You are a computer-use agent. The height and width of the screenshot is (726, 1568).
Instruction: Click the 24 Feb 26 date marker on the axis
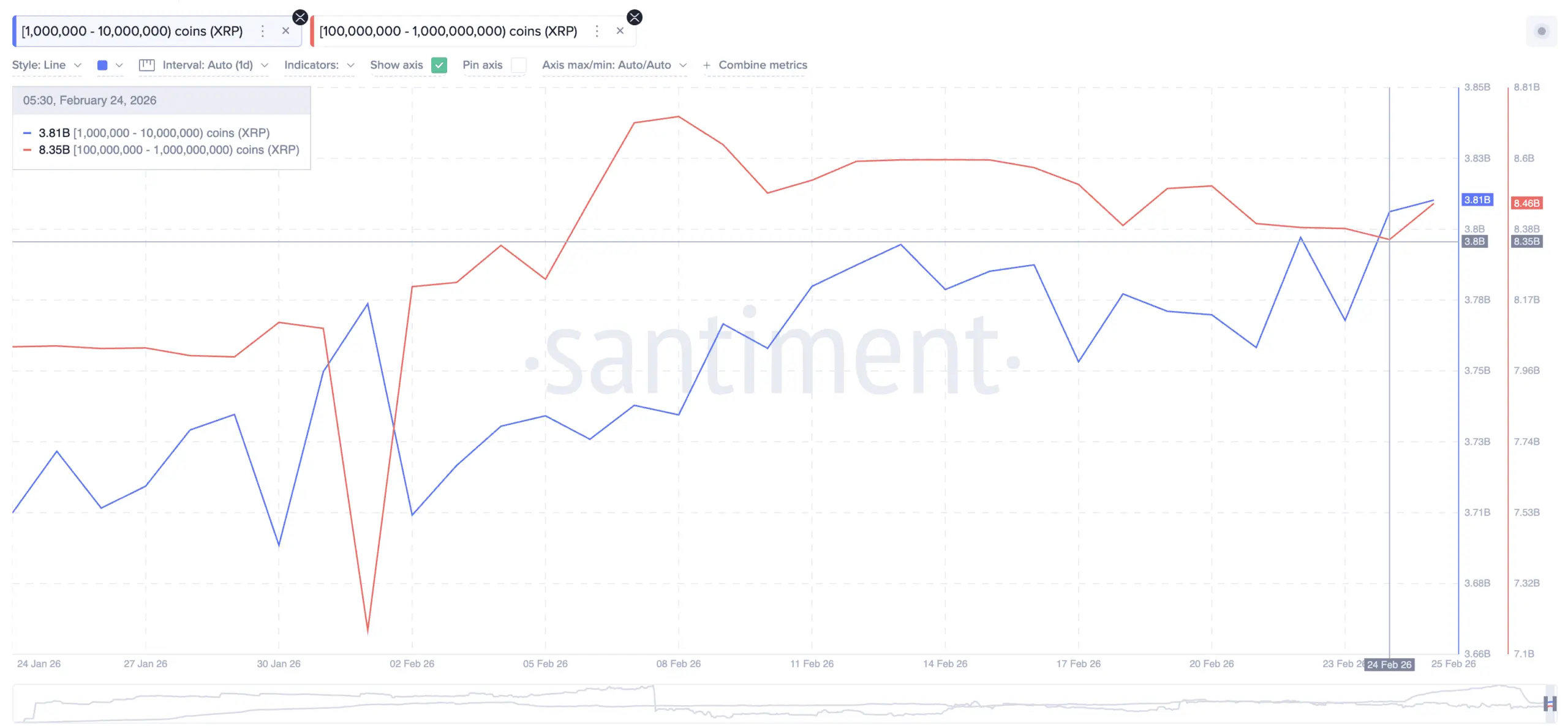(1389, 664)
